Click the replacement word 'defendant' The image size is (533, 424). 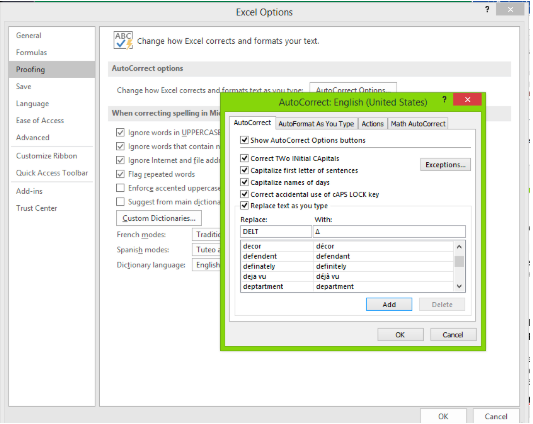pos(333,256)
